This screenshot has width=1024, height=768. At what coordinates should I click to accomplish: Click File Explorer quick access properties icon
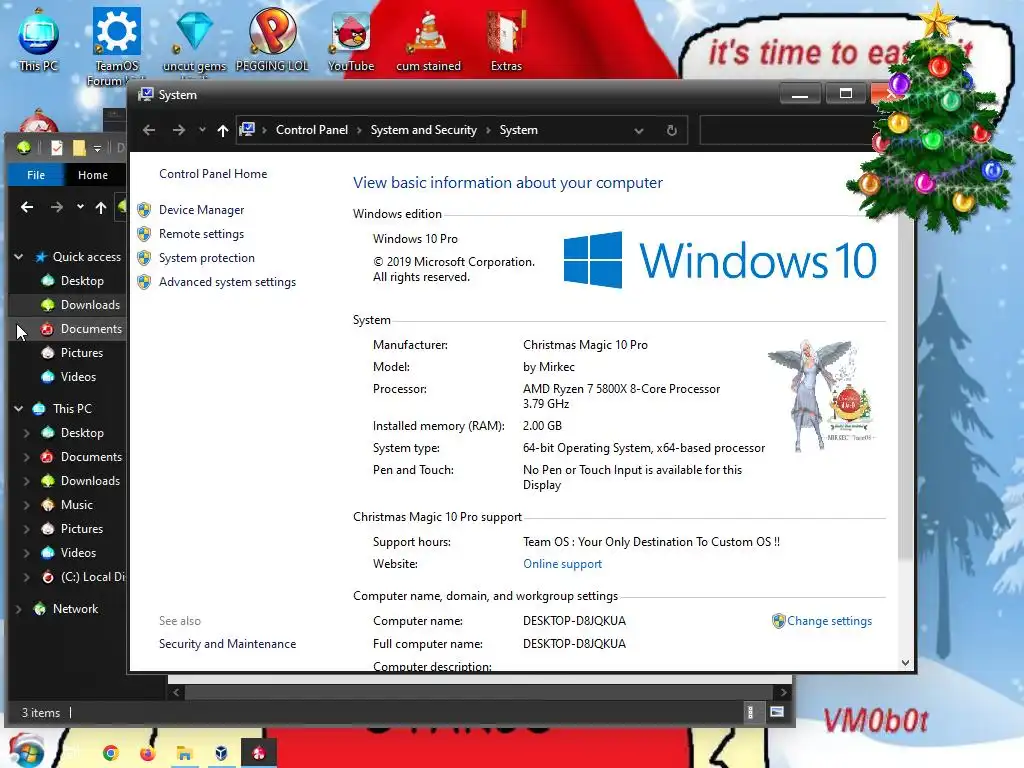[x=57, y=148]
